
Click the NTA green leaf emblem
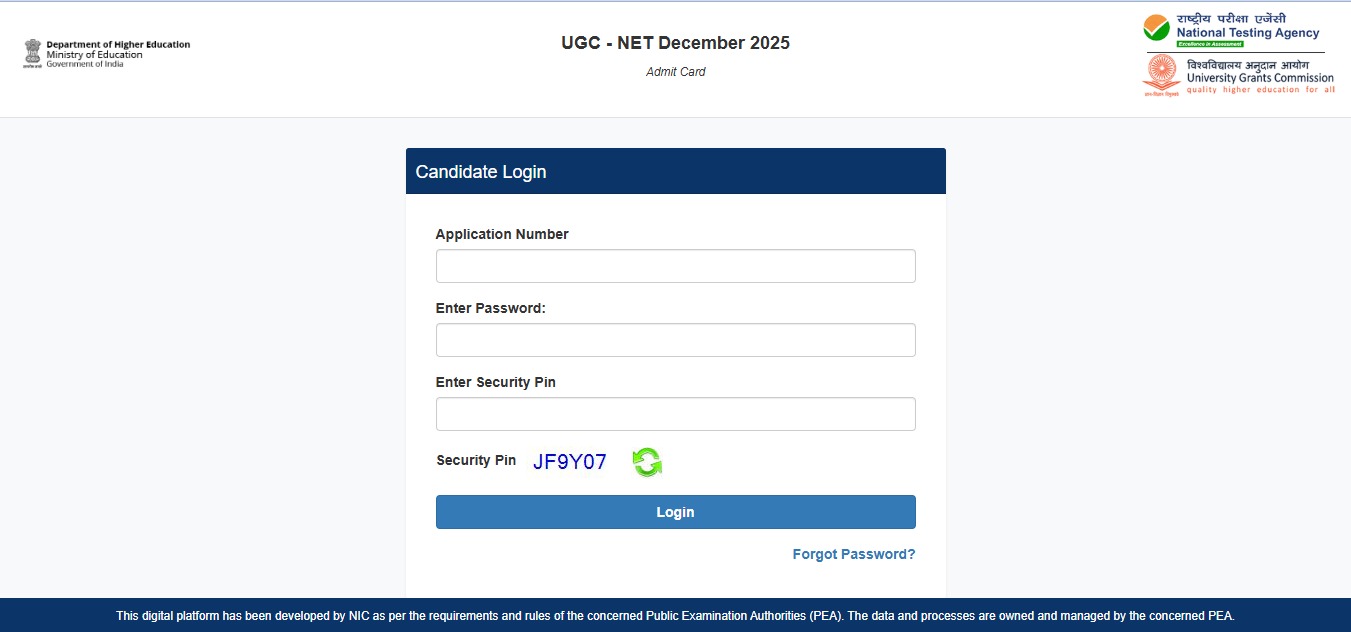[1155, 26]
